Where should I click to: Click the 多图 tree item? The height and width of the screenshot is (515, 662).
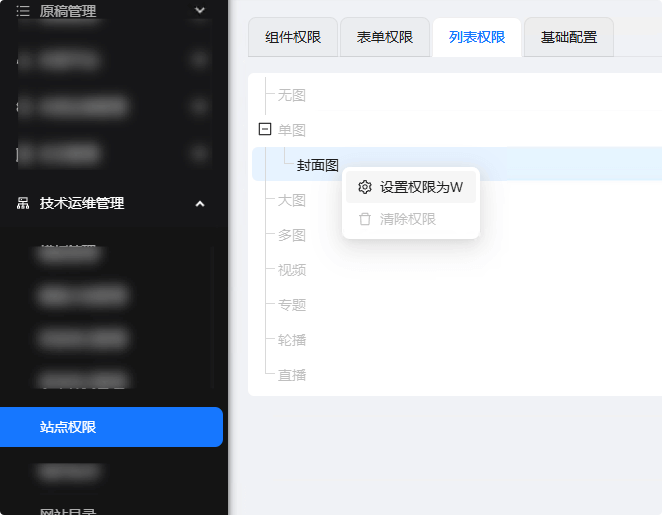tap(291, 235)
